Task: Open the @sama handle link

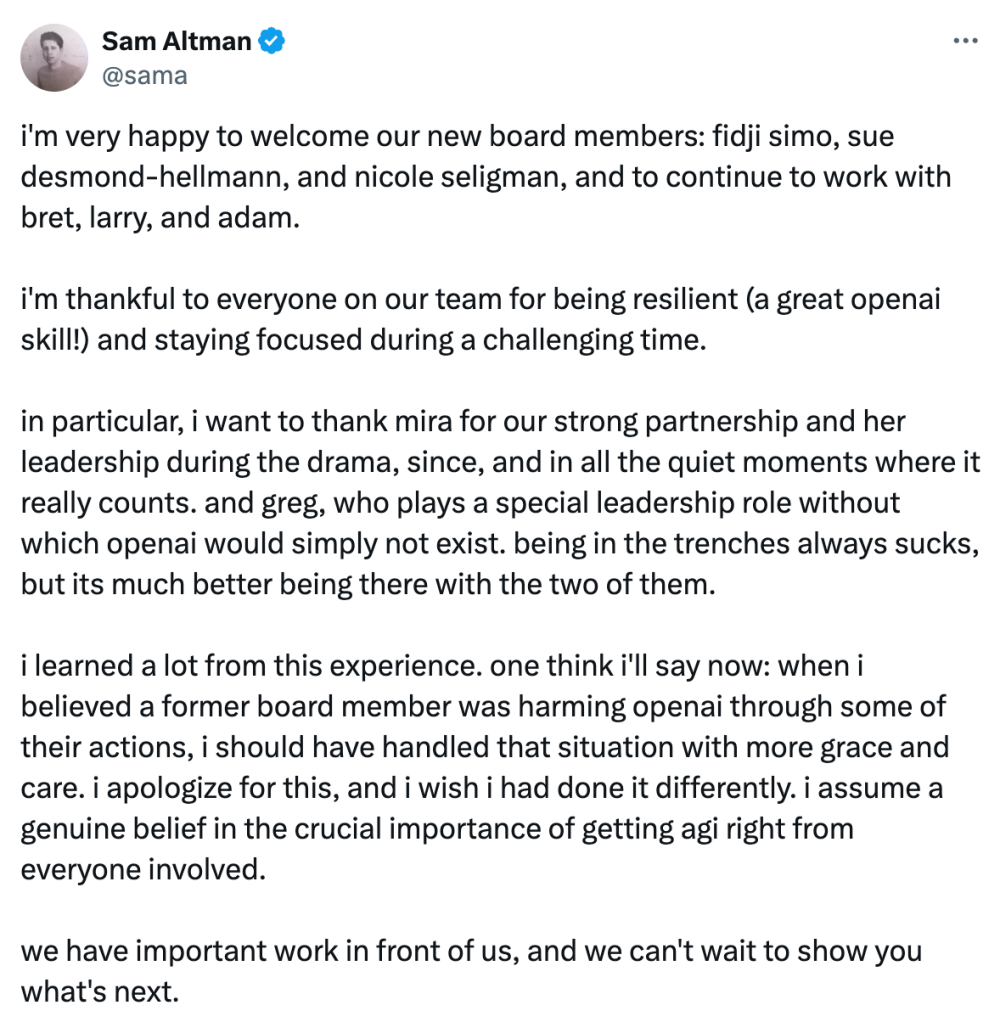Action: [145, 76]
